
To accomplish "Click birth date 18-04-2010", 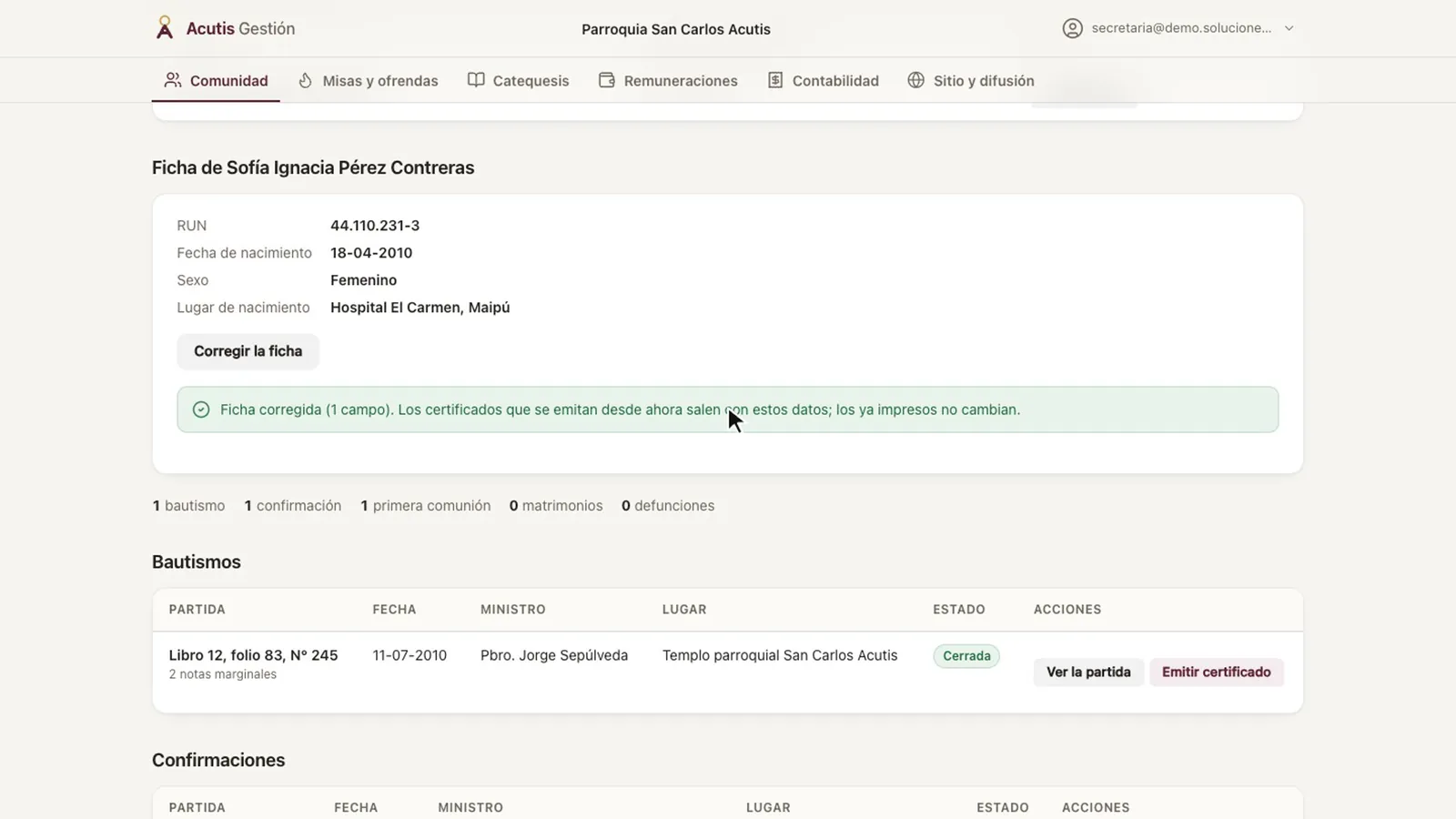I will [x=371, y=253].
